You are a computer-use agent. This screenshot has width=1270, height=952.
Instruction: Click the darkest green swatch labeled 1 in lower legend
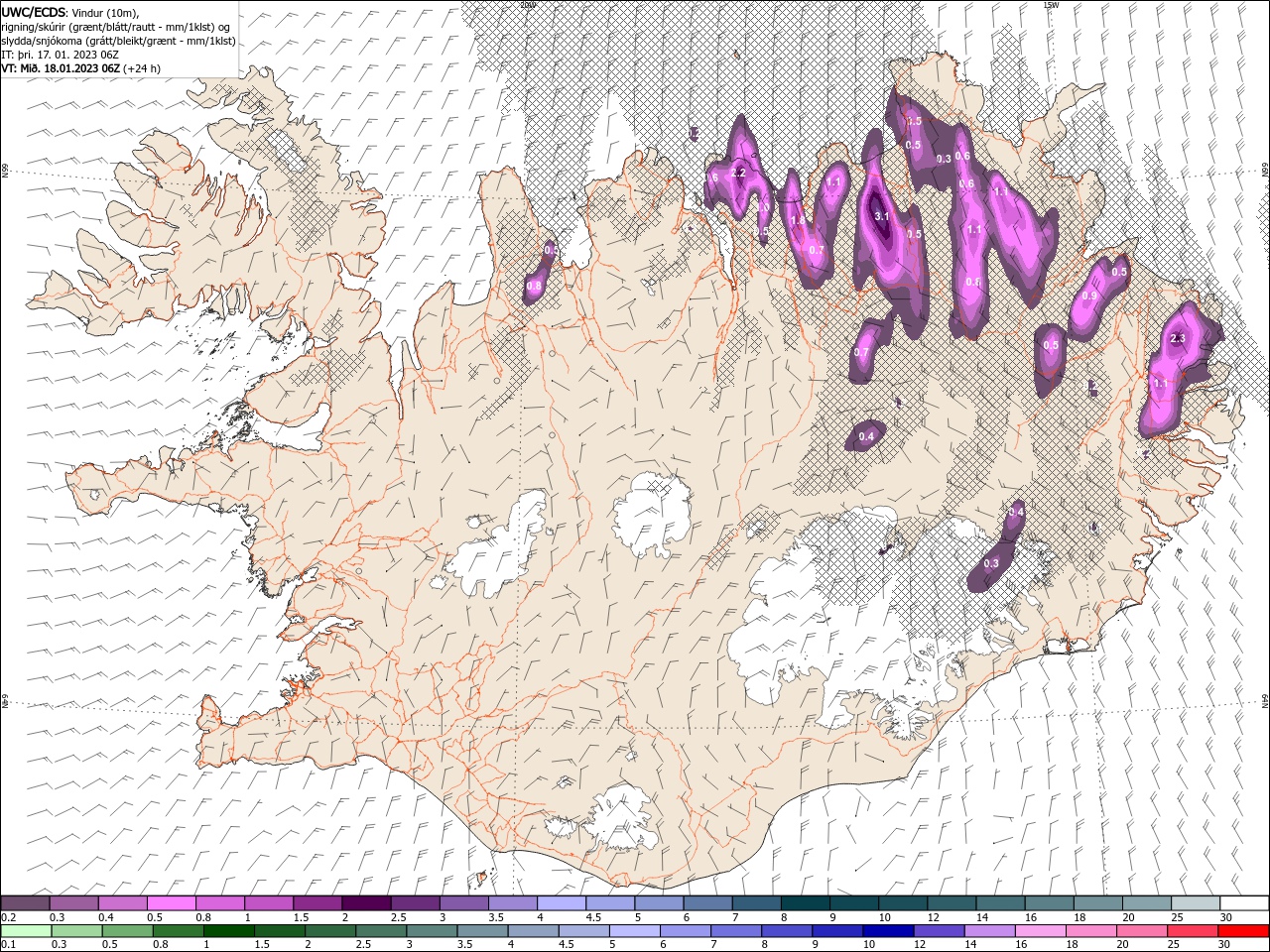(x=229, y=931)
